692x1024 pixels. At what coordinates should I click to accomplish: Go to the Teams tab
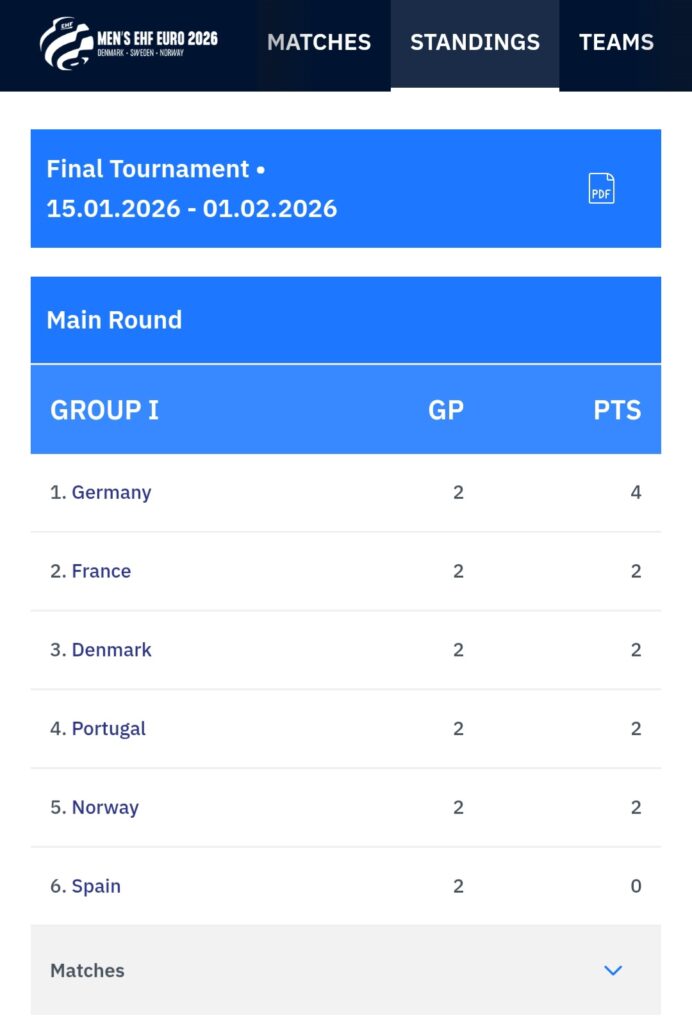tap(616, 42)
